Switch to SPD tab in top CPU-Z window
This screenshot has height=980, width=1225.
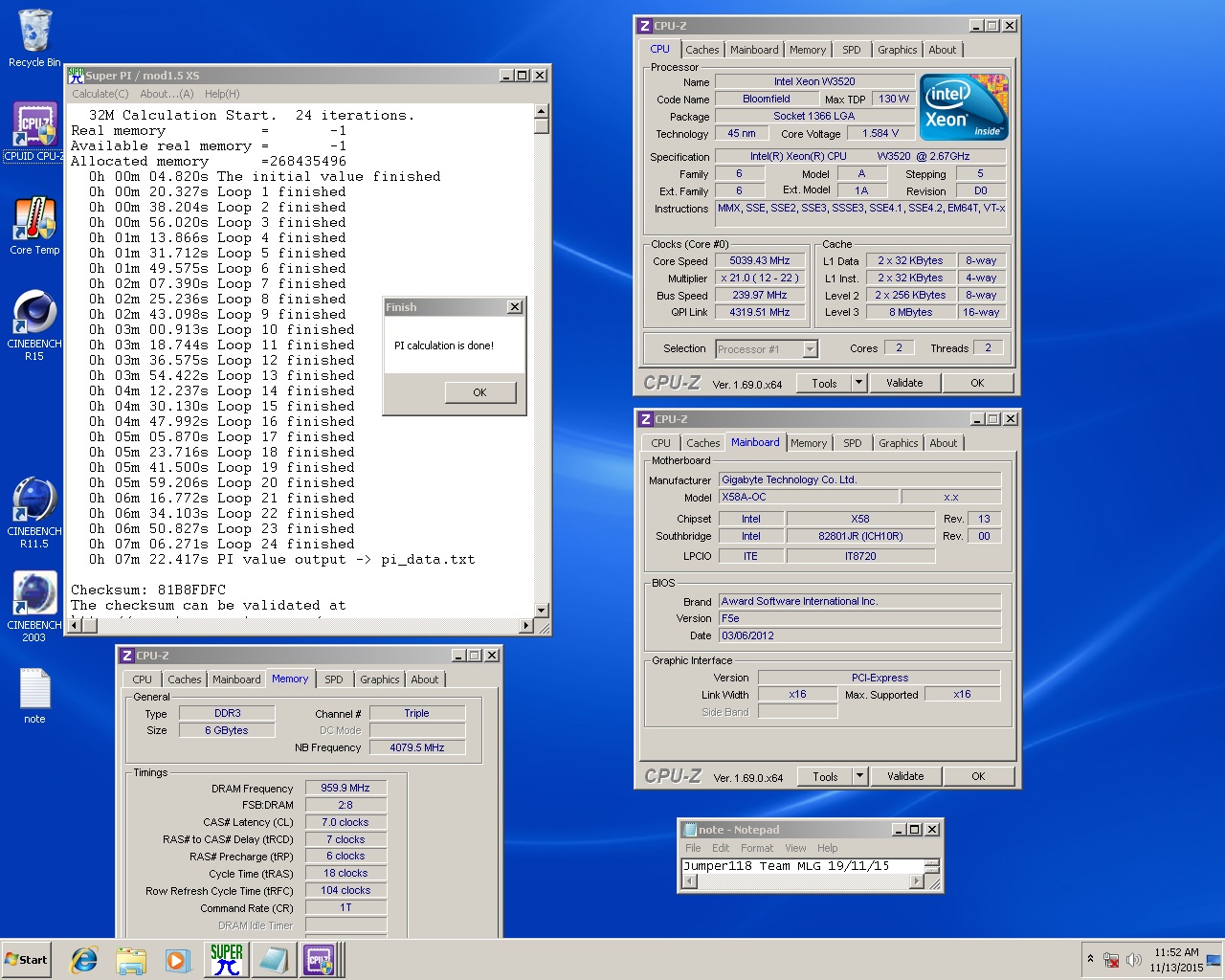[852, 50]
